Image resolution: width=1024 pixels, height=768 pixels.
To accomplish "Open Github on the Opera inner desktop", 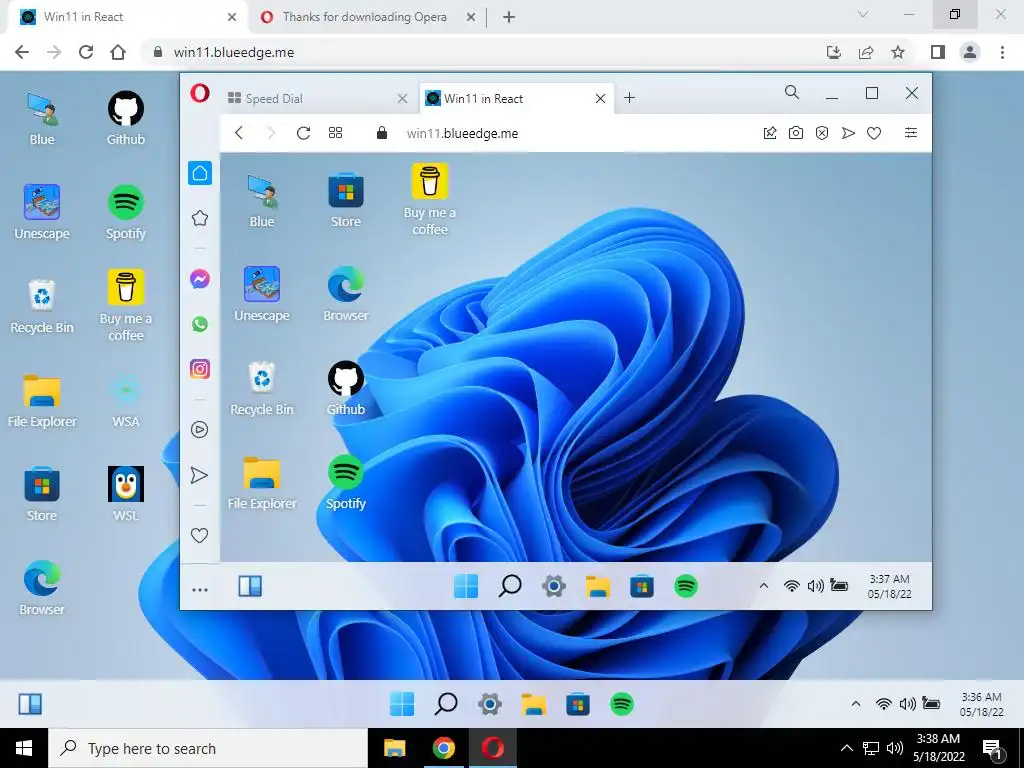I will 345,388.
